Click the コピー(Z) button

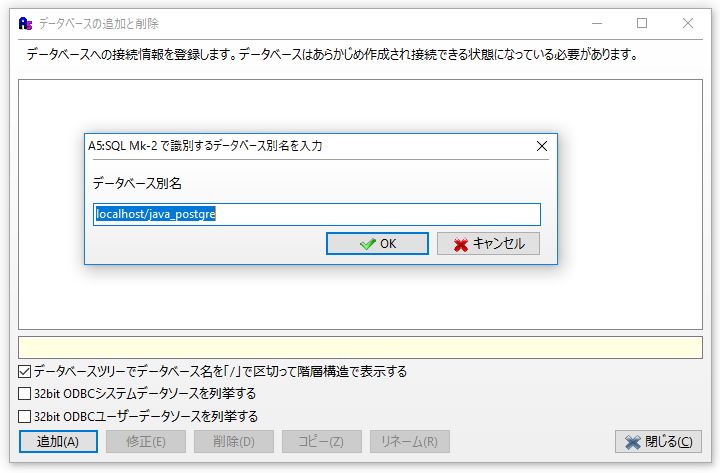[321, 441]
